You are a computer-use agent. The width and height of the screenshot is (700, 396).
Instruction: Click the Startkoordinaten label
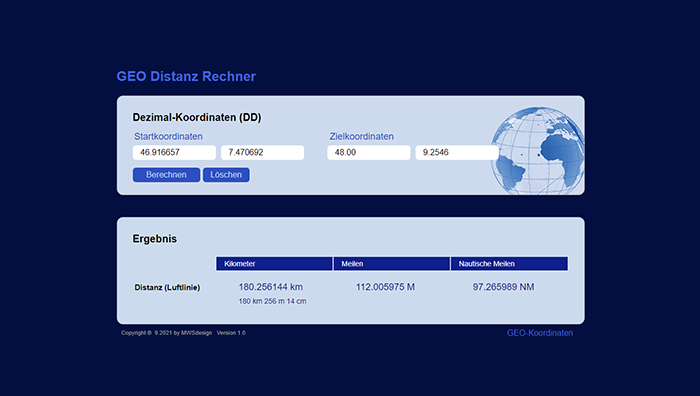click(x=168, y=137)
